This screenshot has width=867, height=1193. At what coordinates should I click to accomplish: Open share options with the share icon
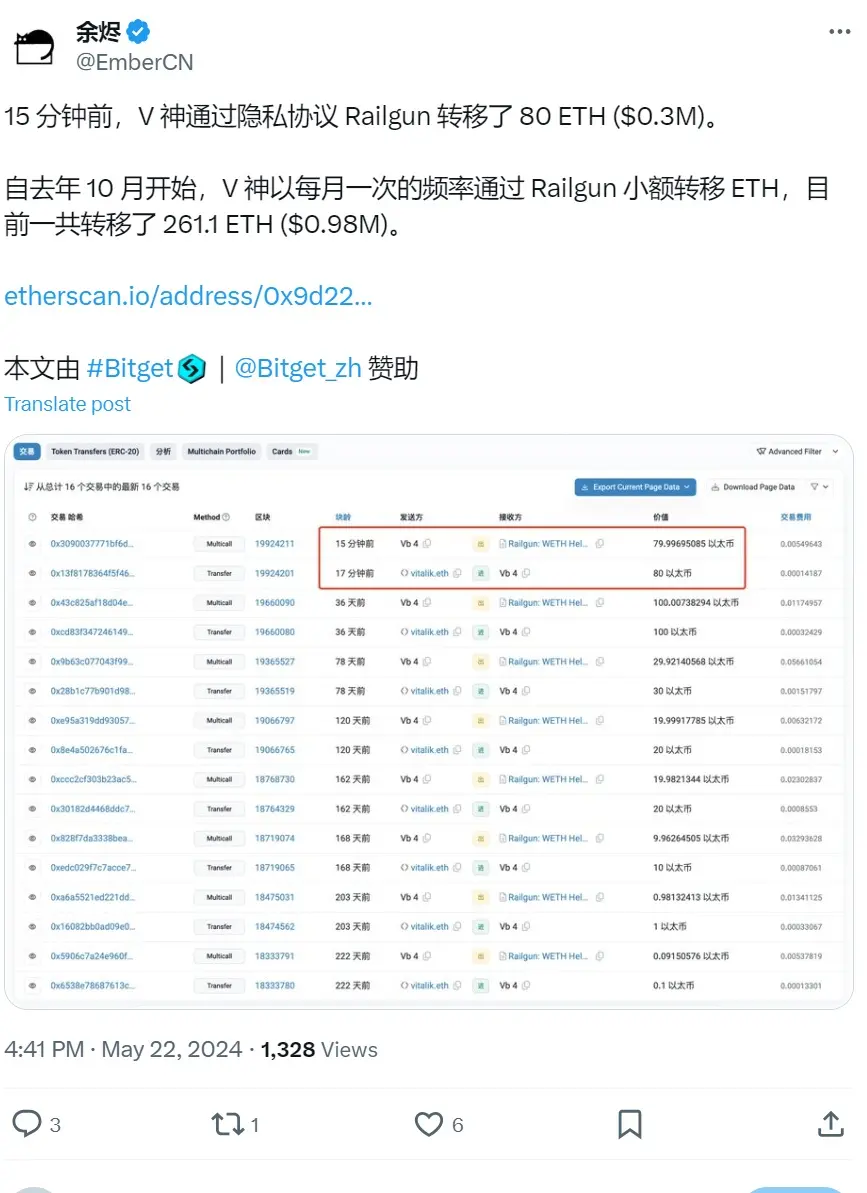[831, 1124]
